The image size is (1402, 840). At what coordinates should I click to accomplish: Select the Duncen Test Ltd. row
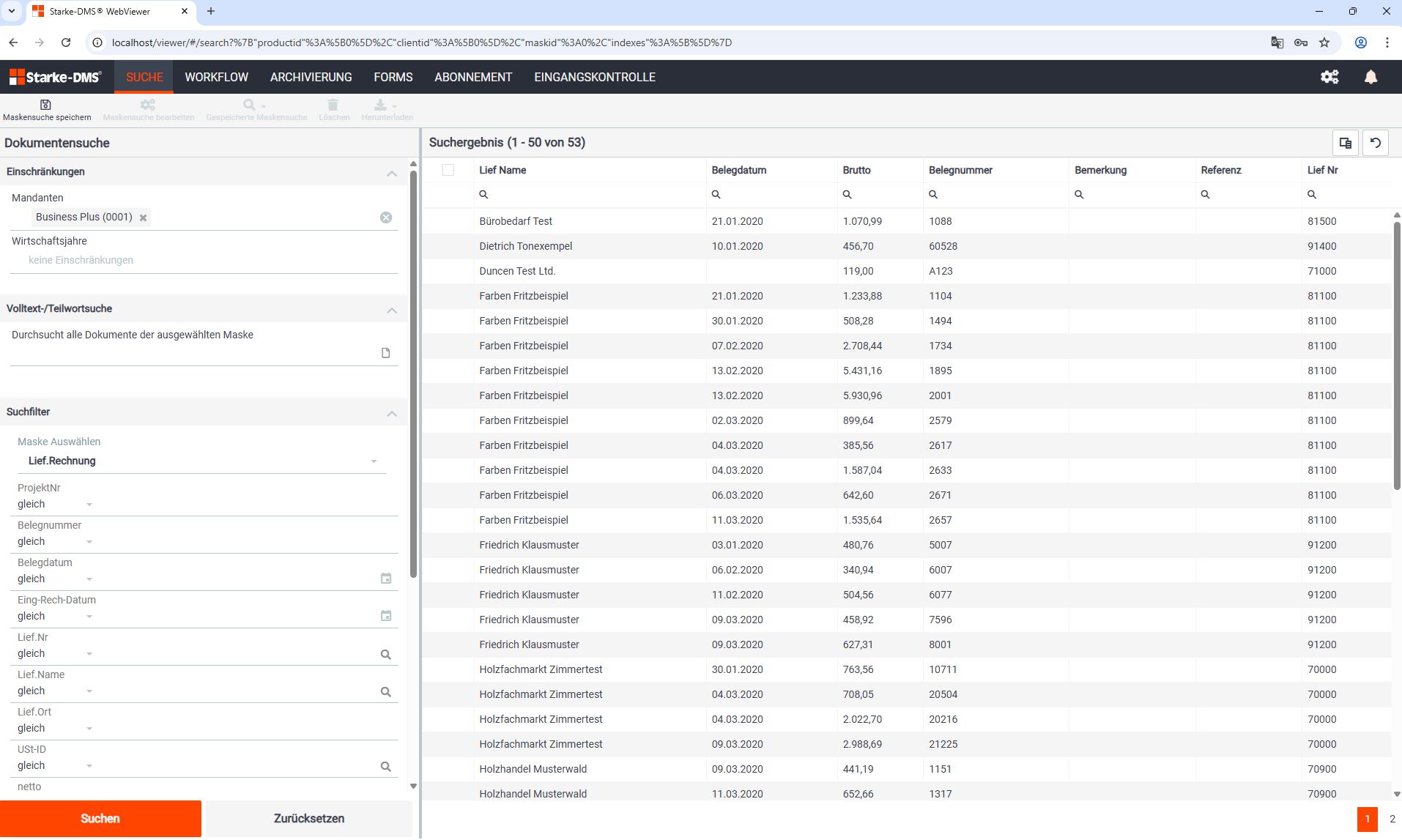point(907,271)
